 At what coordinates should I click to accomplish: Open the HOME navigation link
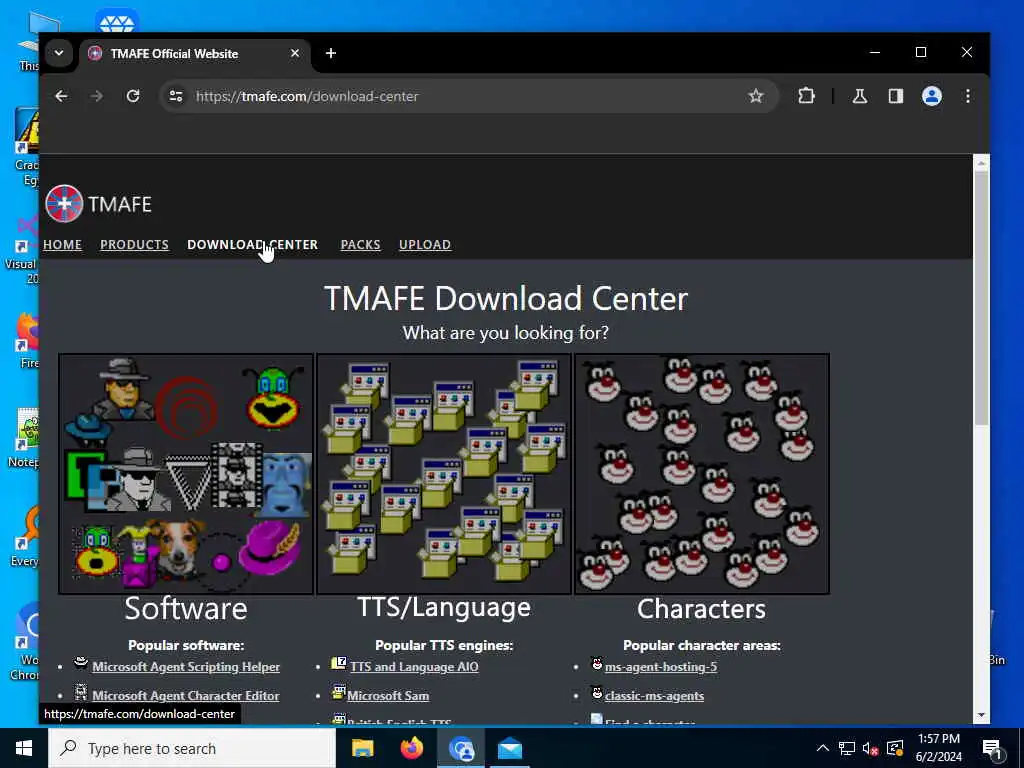click(x=63, y=244)
